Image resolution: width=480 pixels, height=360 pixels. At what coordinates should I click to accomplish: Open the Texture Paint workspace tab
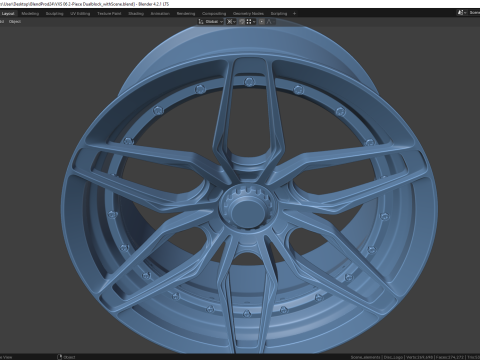(109, 14)
